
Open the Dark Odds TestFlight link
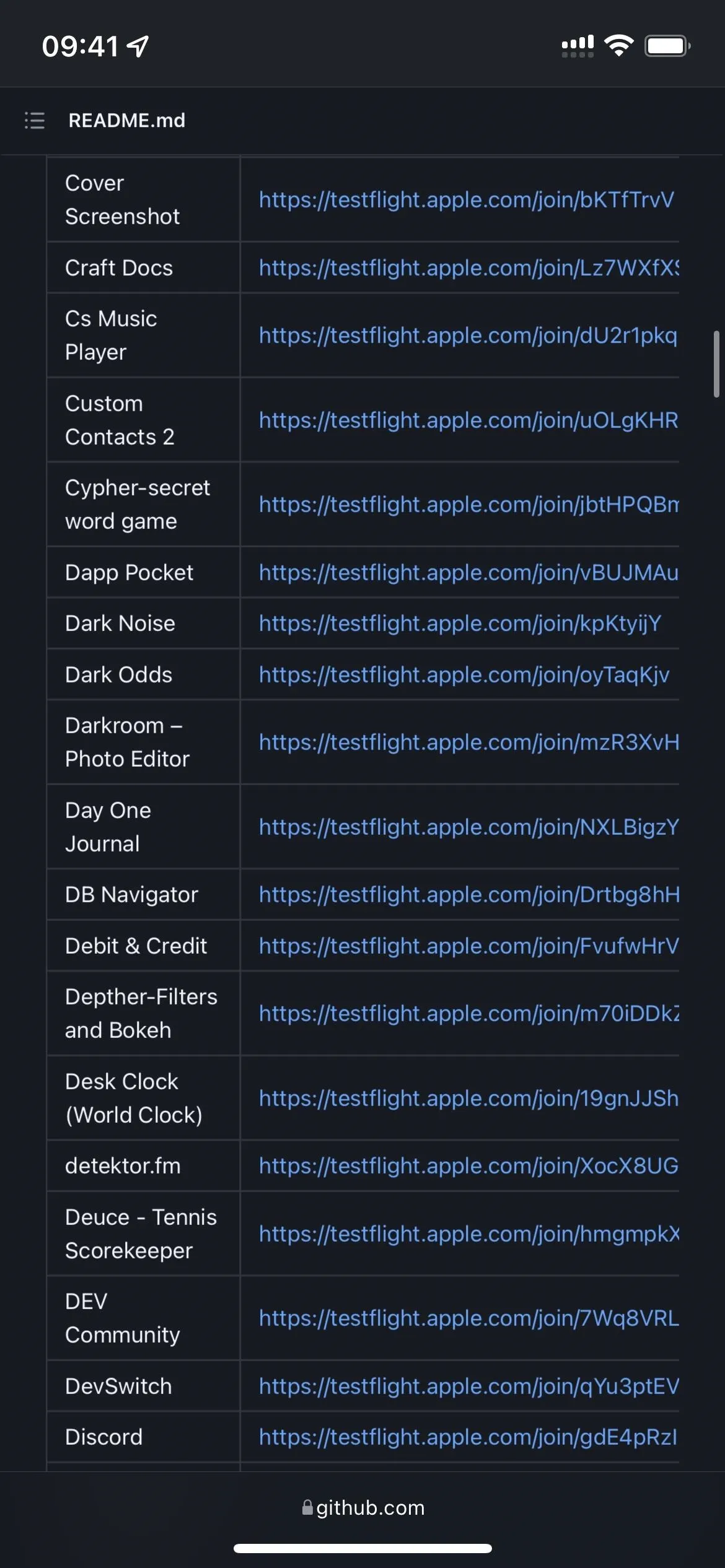point(465,674)
